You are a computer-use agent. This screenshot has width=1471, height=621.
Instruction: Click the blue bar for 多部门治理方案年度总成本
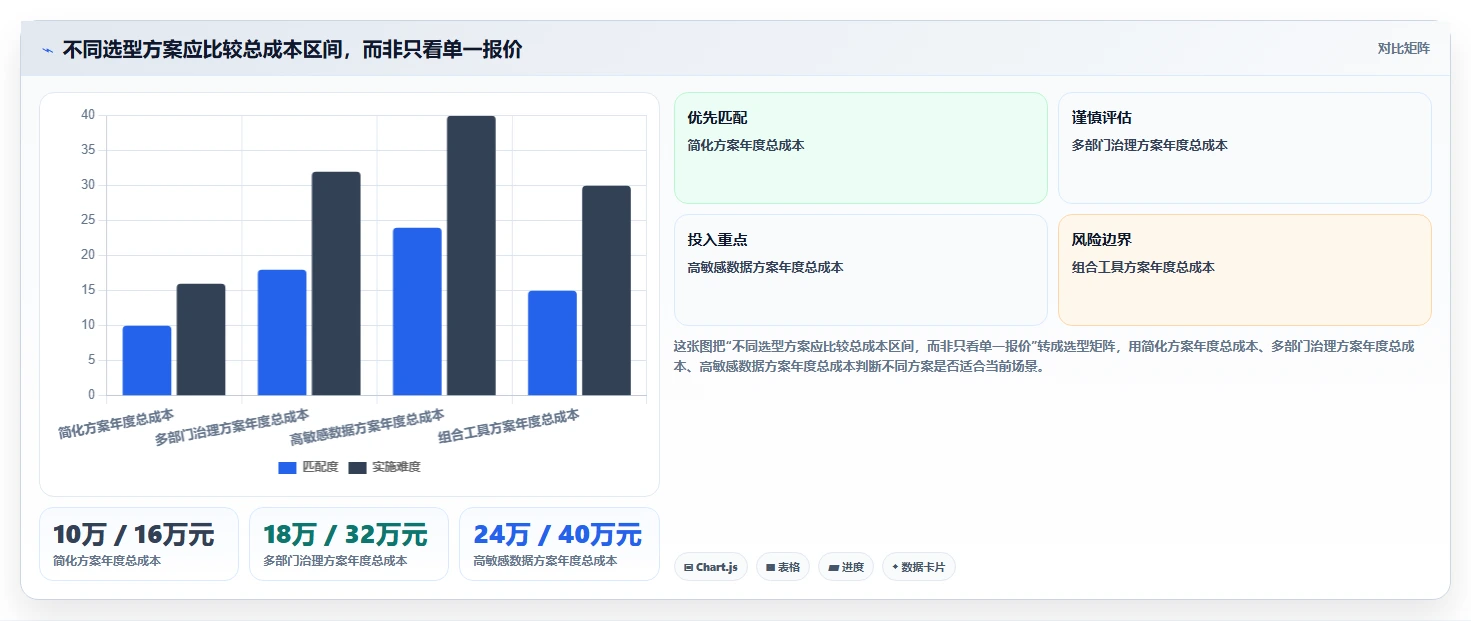coord(282,332)
